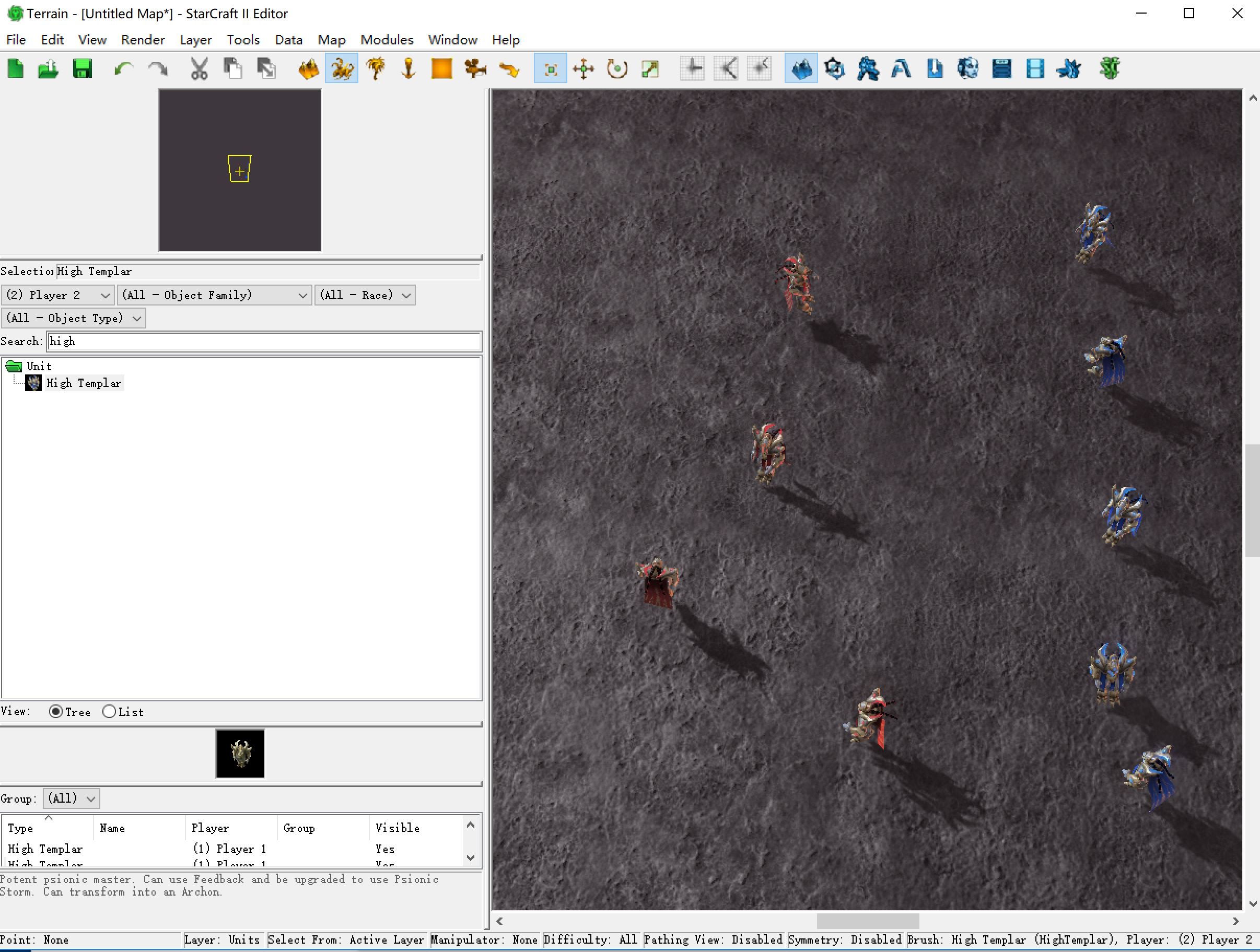Click the New document toolbar icon

point(15,69)
